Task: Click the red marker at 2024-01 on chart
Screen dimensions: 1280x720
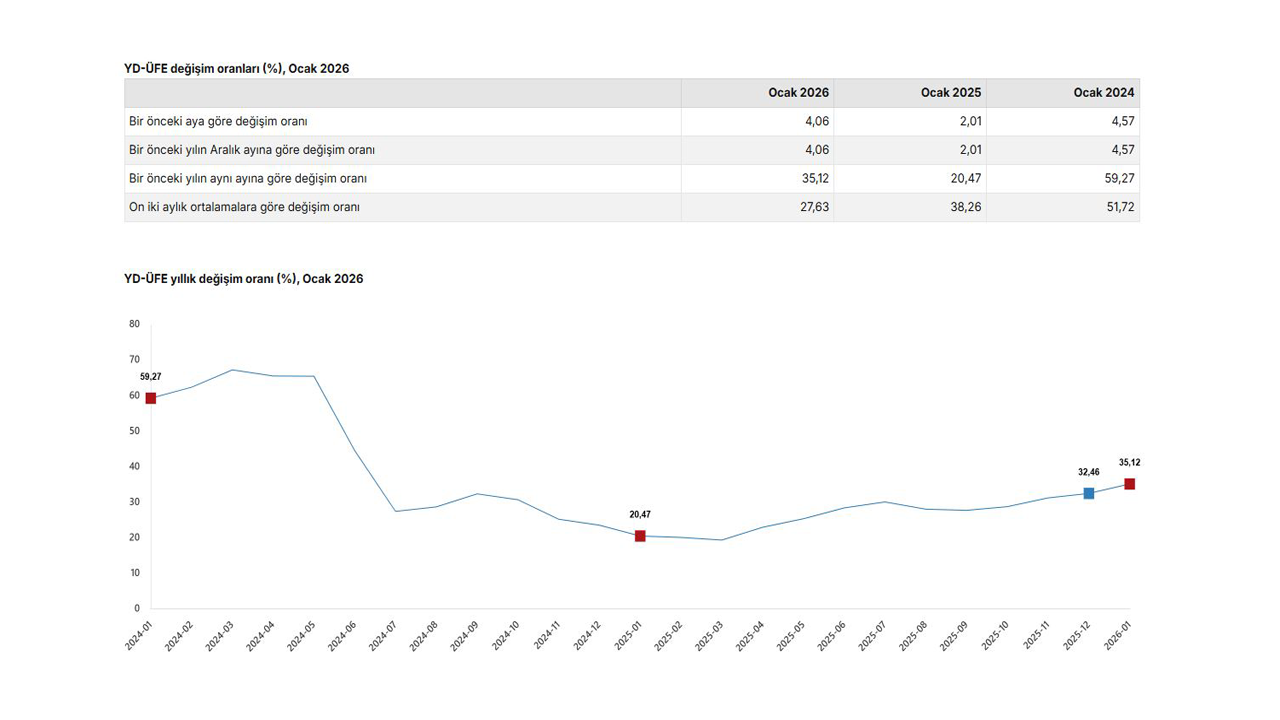Action: coord(151,398)
